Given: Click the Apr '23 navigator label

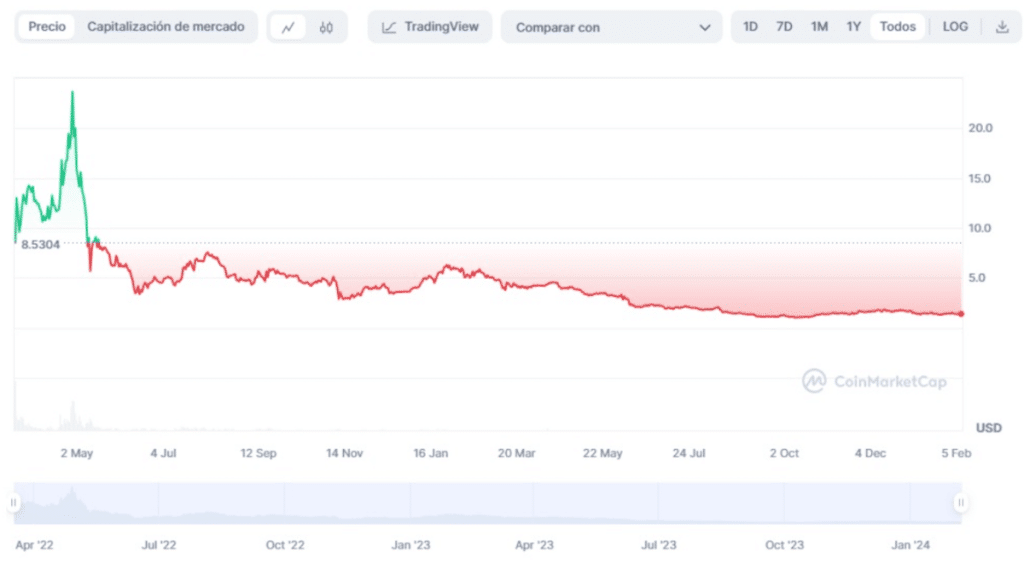Looking at the screenshot, I should (x=534, y=545).
